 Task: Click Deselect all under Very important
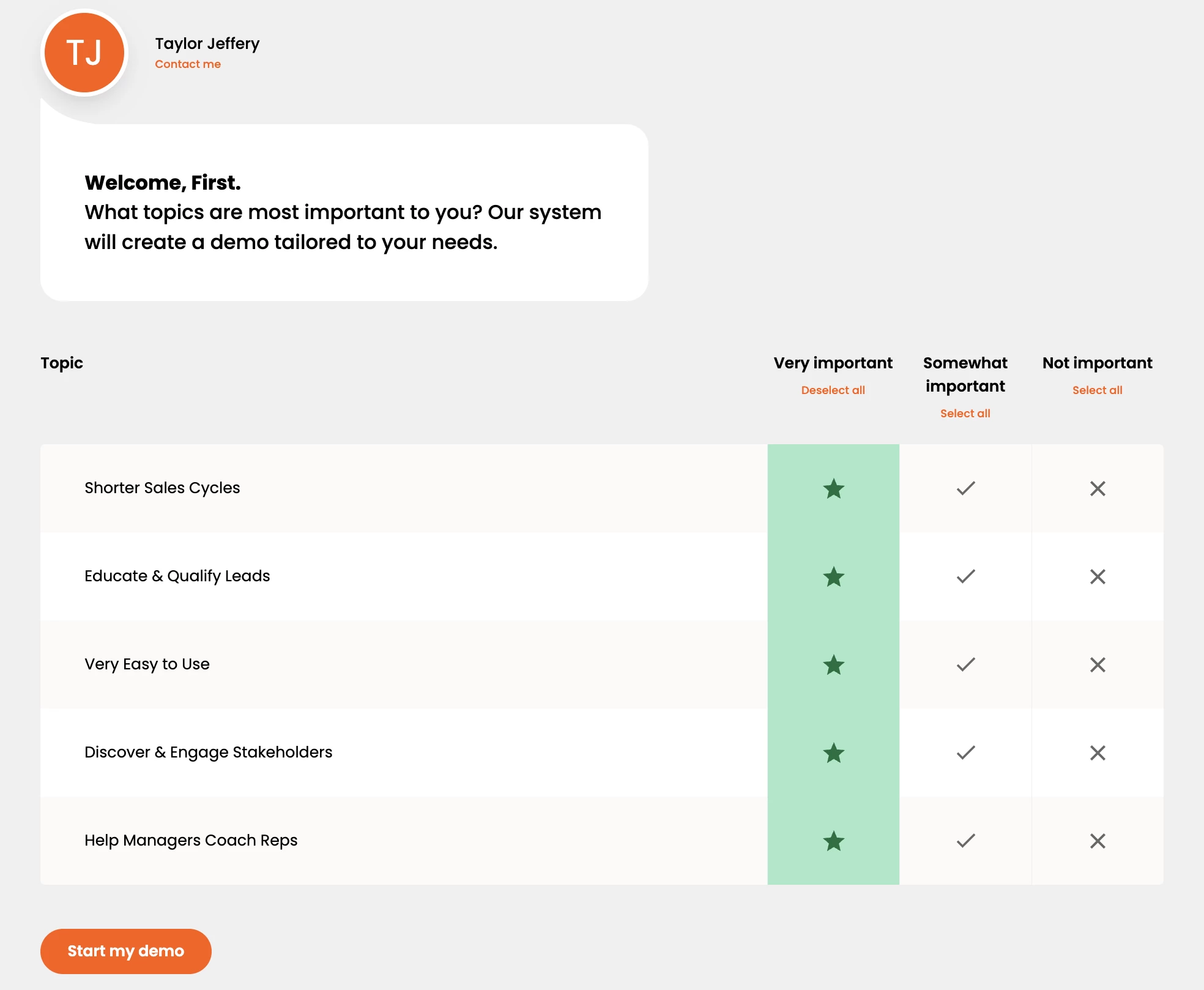(833, 390)
